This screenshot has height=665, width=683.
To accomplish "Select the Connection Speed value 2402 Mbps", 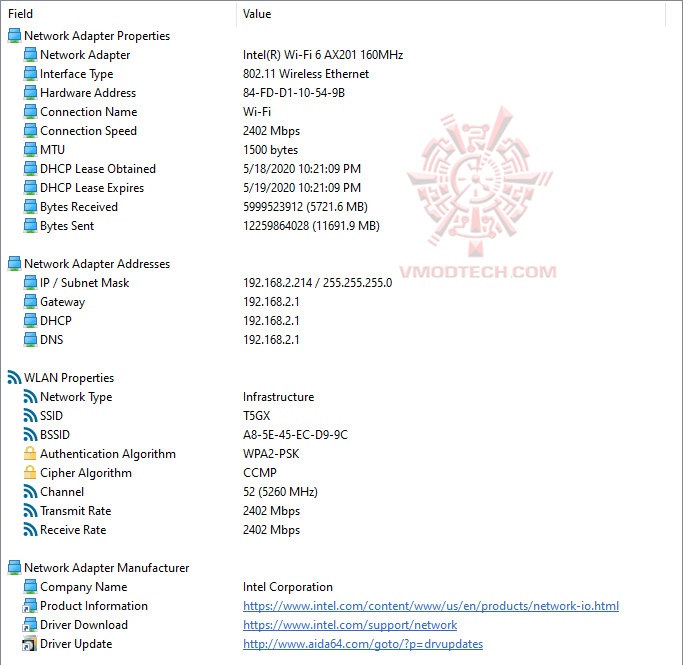I will 271,131.
